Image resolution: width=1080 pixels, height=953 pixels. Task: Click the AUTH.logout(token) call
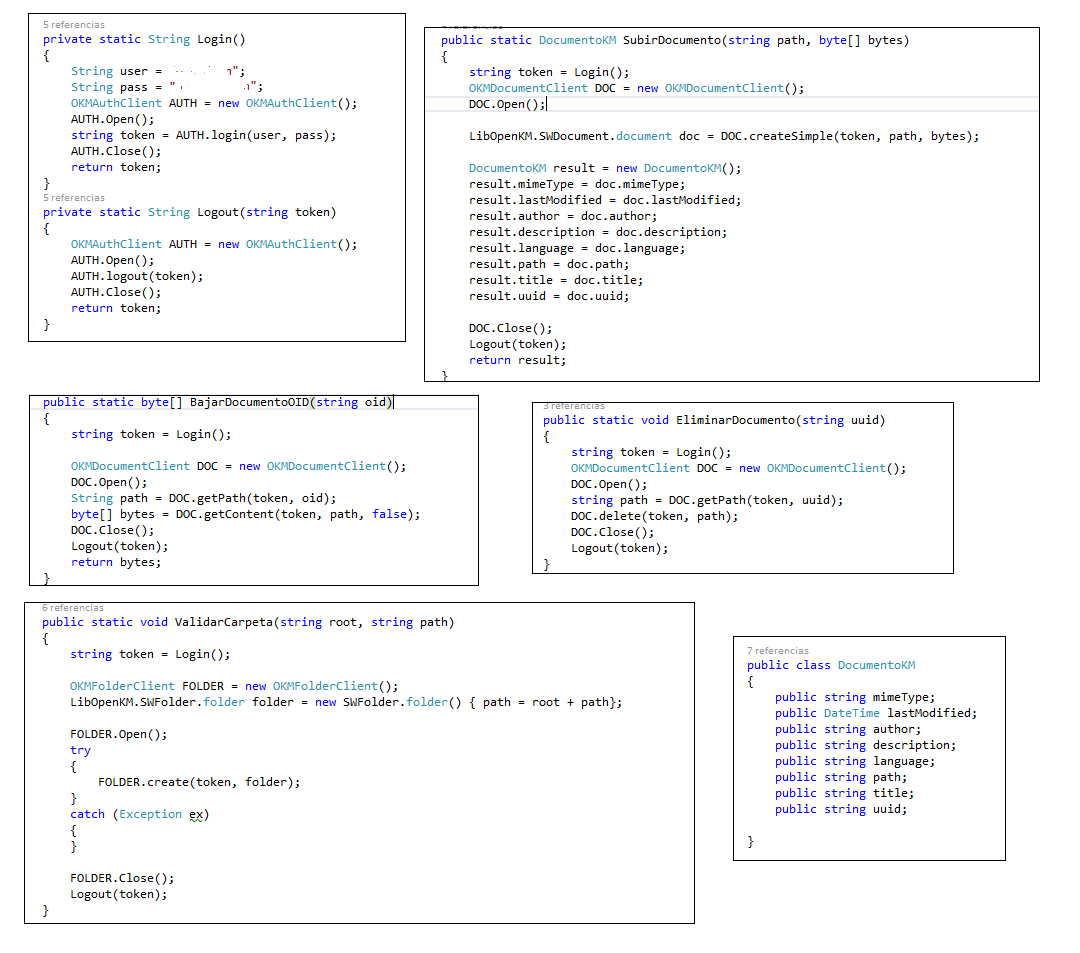tap(136, 276)
